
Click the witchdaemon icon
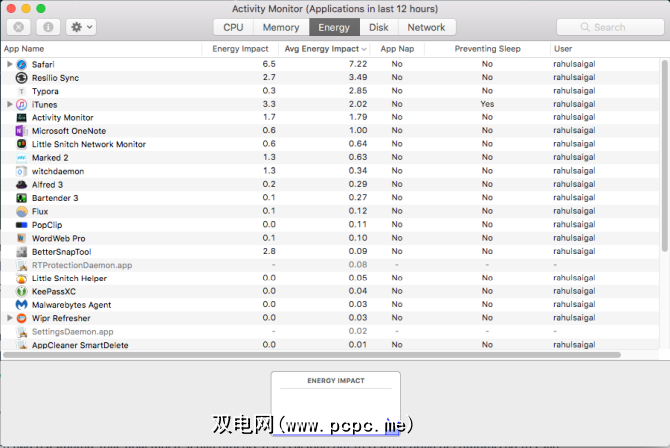click(21, 171)
